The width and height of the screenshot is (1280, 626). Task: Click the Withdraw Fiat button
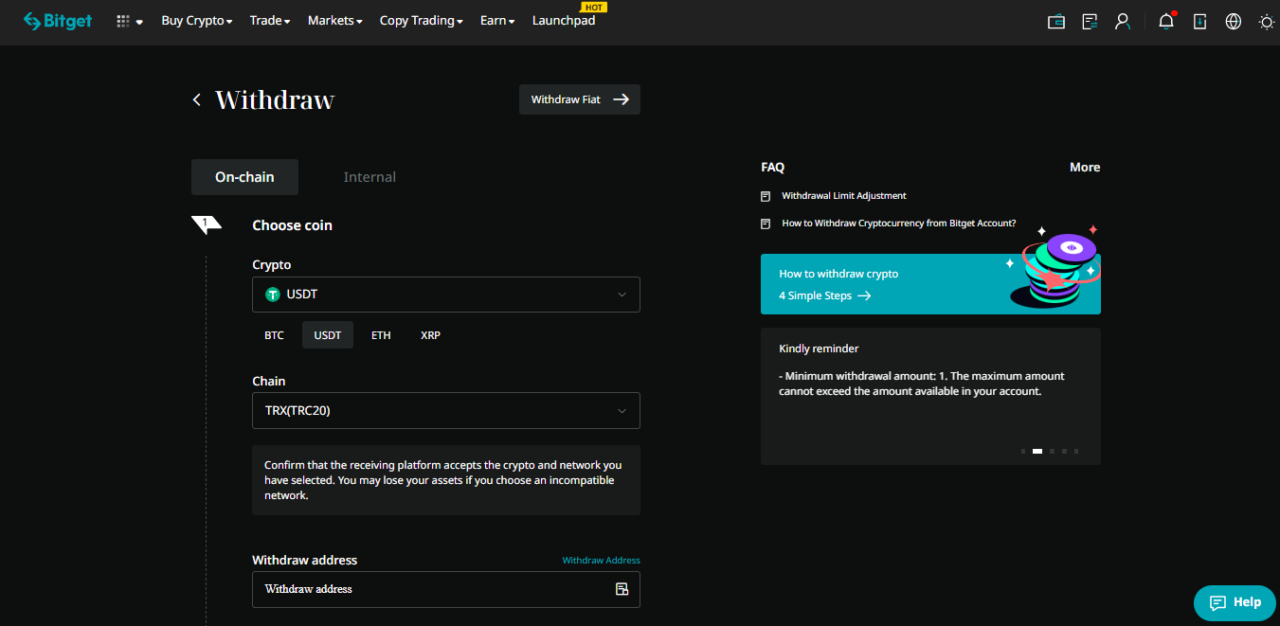pyautogui.click(x=579, y=99)
